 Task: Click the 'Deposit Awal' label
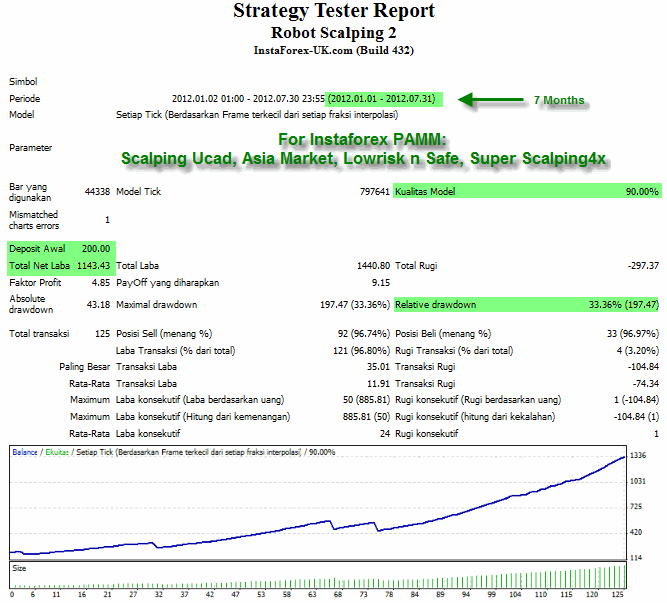(37, 249)
